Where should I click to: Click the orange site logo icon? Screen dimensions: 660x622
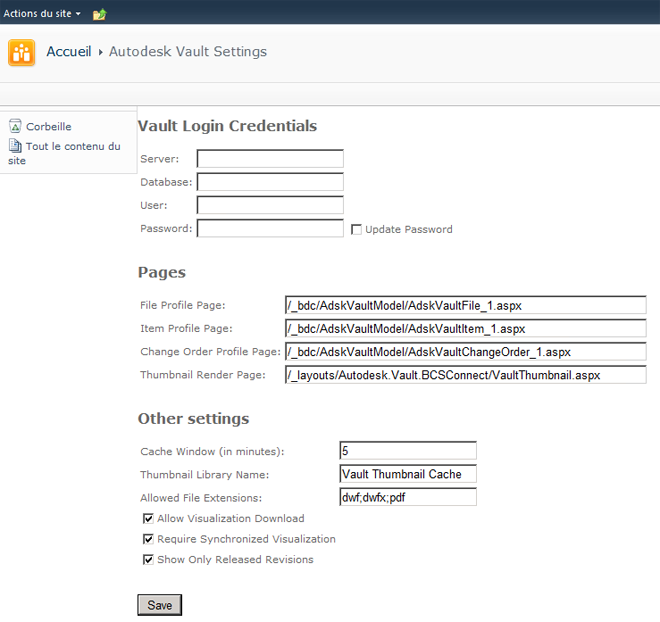click(x=21, y=53)
